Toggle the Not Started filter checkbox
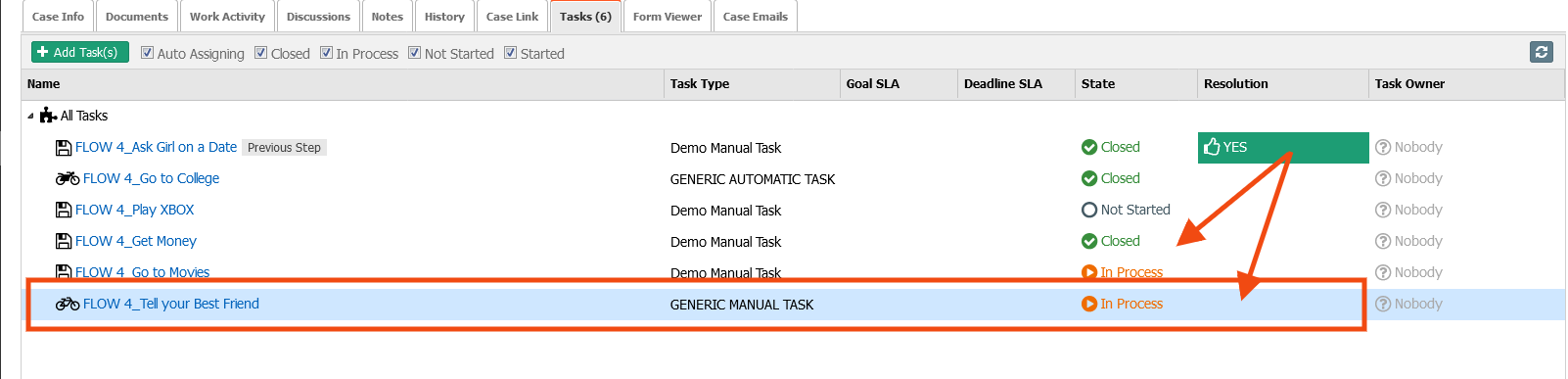 click(415, 53)
